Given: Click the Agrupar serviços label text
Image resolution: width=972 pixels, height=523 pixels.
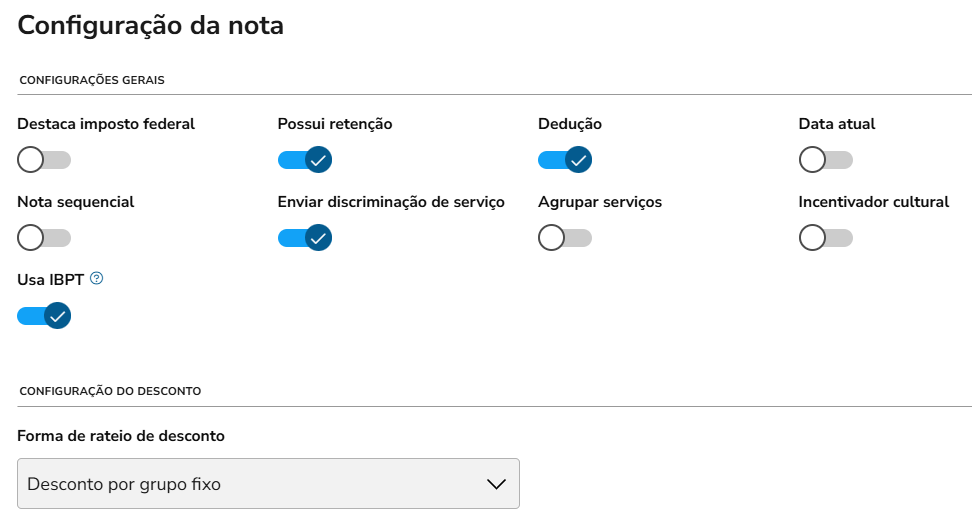Looking at the screenshot, I should click(x=600, y=202).
